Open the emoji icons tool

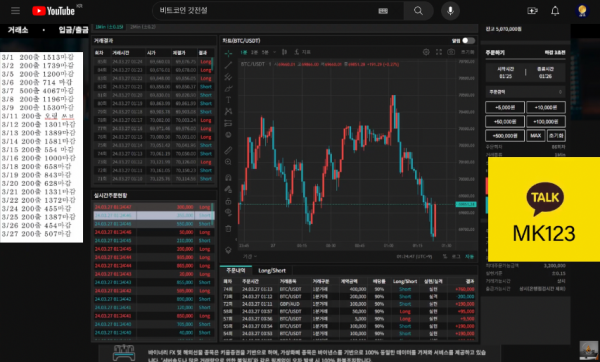[228, 135]
